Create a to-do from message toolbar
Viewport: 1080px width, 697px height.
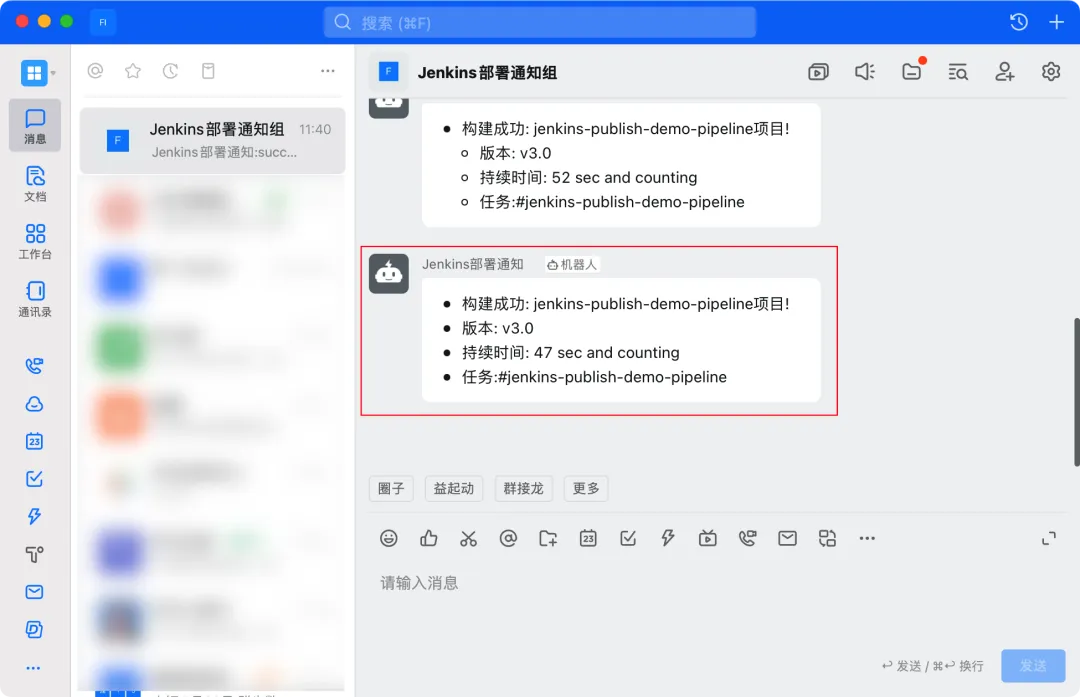(628, 539)
